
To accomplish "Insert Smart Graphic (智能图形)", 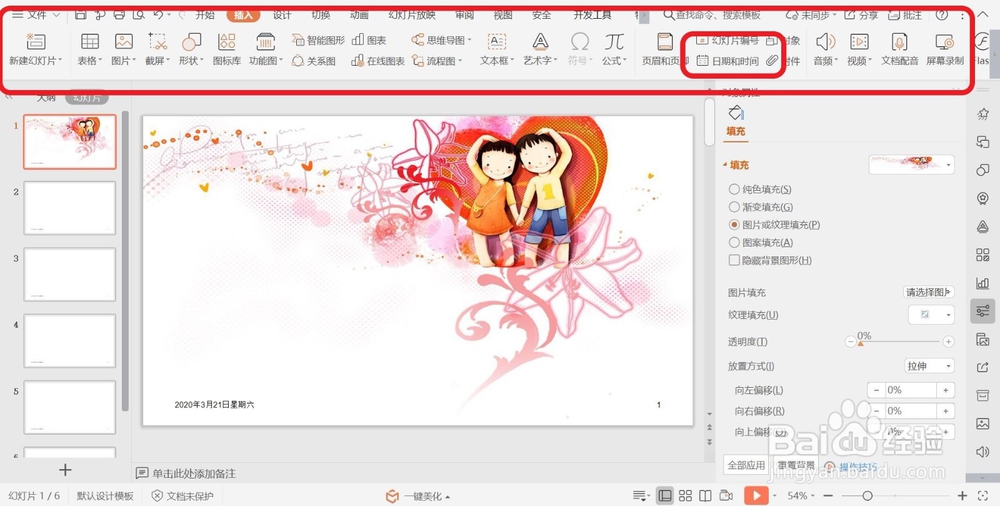I will (x=318, y=40).
